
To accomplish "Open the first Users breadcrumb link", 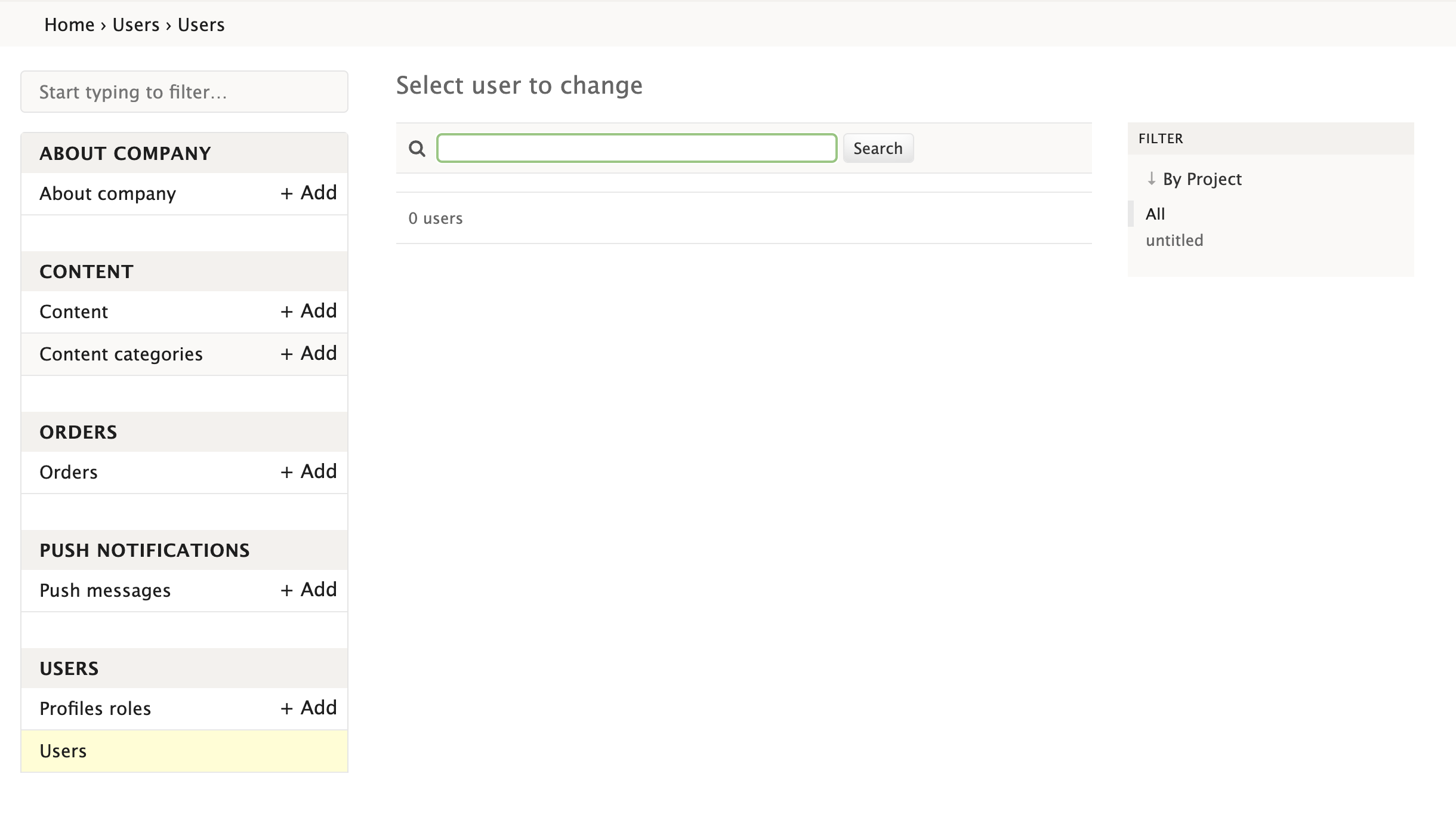I will pos(136,25).
